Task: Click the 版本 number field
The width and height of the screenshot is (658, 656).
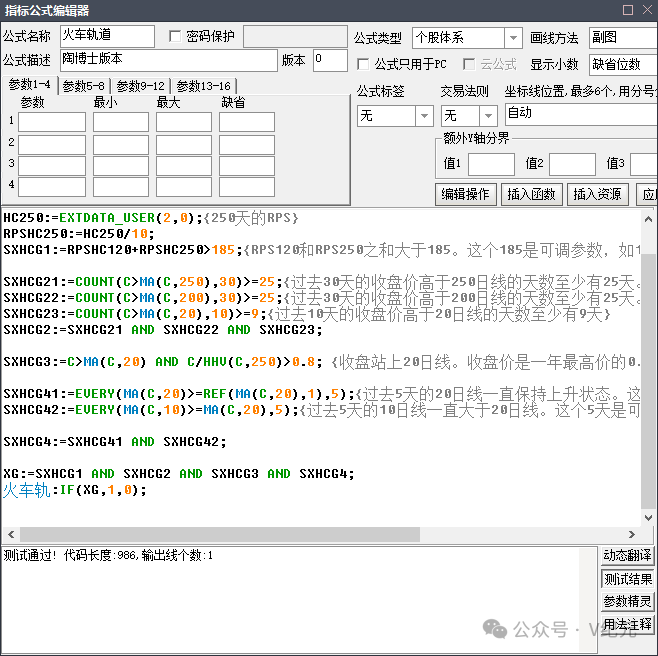Action: [330, 60]
